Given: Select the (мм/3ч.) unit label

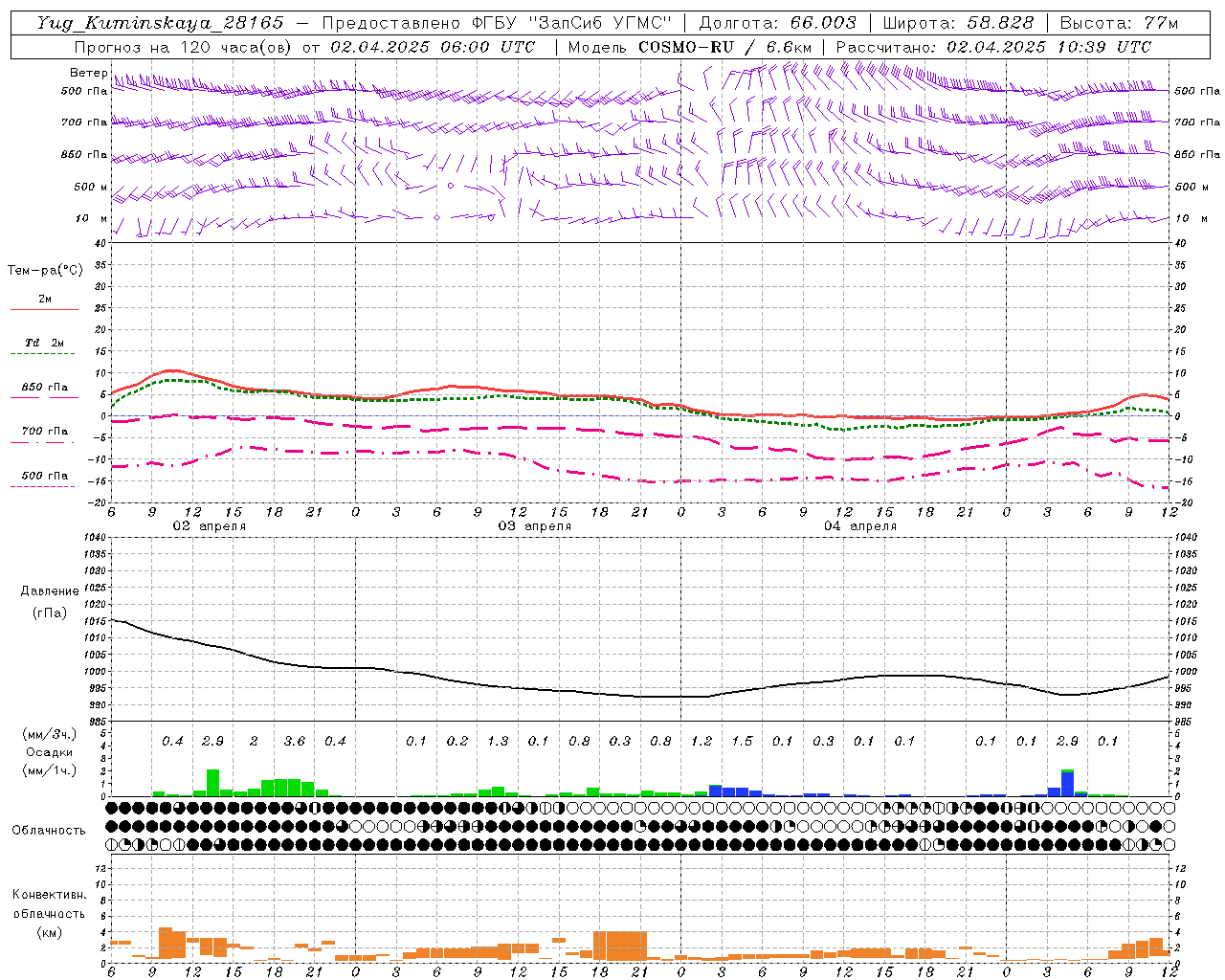Looking at the screenshot, I should pyautogui.click(x=48, y=734).
